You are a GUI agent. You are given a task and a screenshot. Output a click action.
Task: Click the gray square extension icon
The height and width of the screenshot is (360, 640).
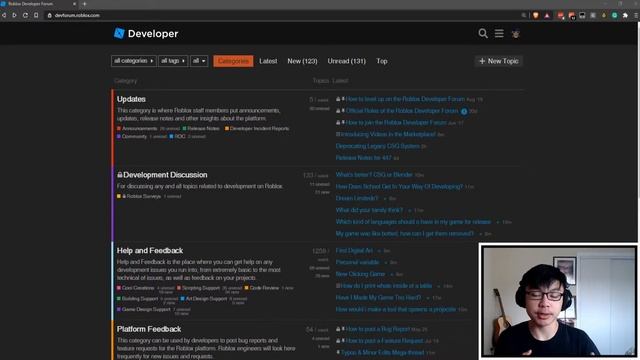coord(593,15)
